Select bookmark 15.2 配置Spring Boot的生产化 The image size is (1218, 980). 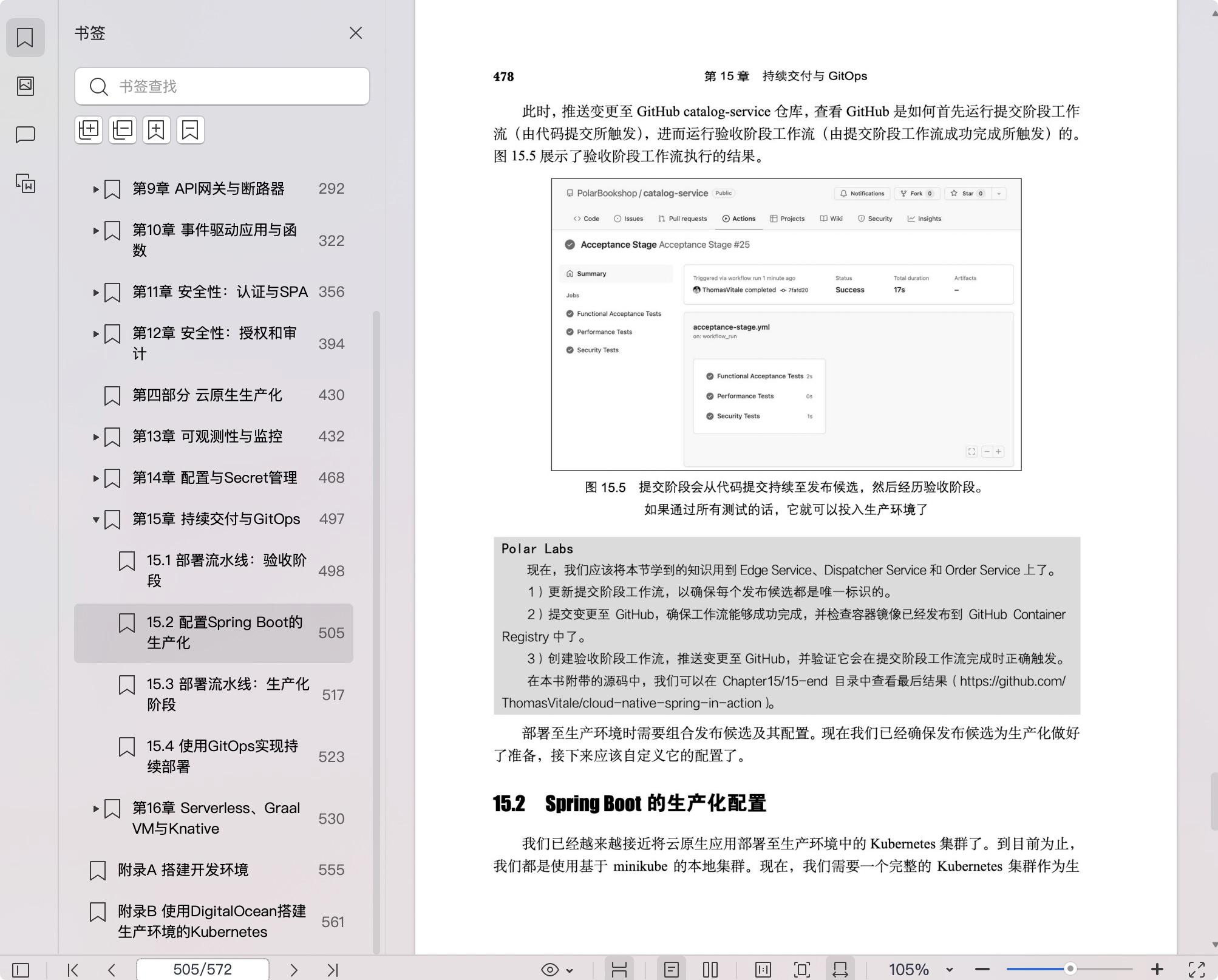(x=214, y=633)
